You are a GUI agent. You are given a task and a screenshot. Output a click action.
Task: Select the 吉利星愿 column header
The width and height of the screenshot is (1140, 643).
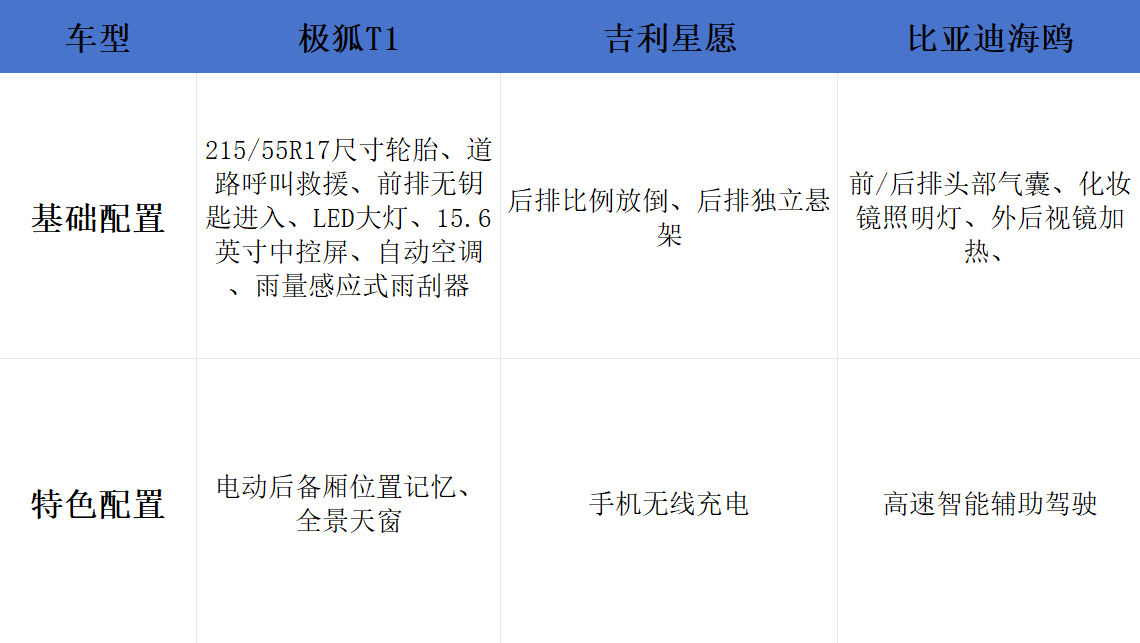pos(669,38)
